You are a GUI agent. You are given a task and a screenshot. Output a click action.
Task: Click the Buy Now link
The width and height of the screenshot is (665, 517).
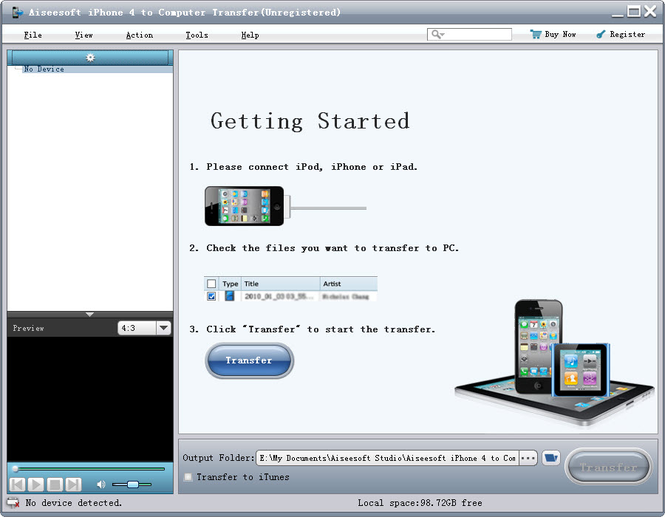tap(560, 34)
